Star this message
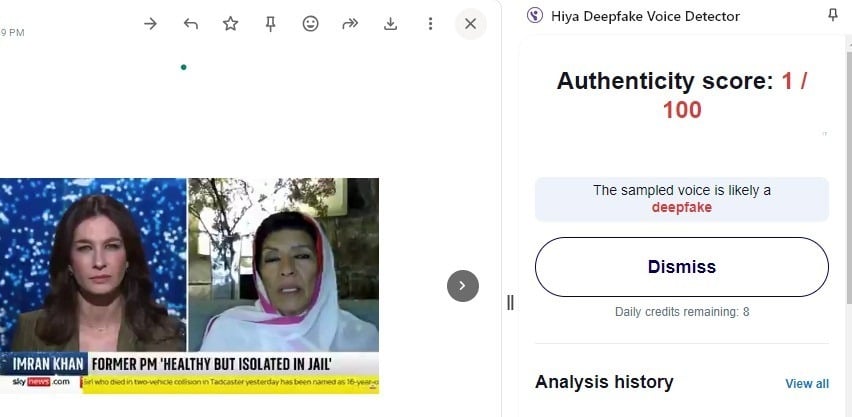 point(231,24)
